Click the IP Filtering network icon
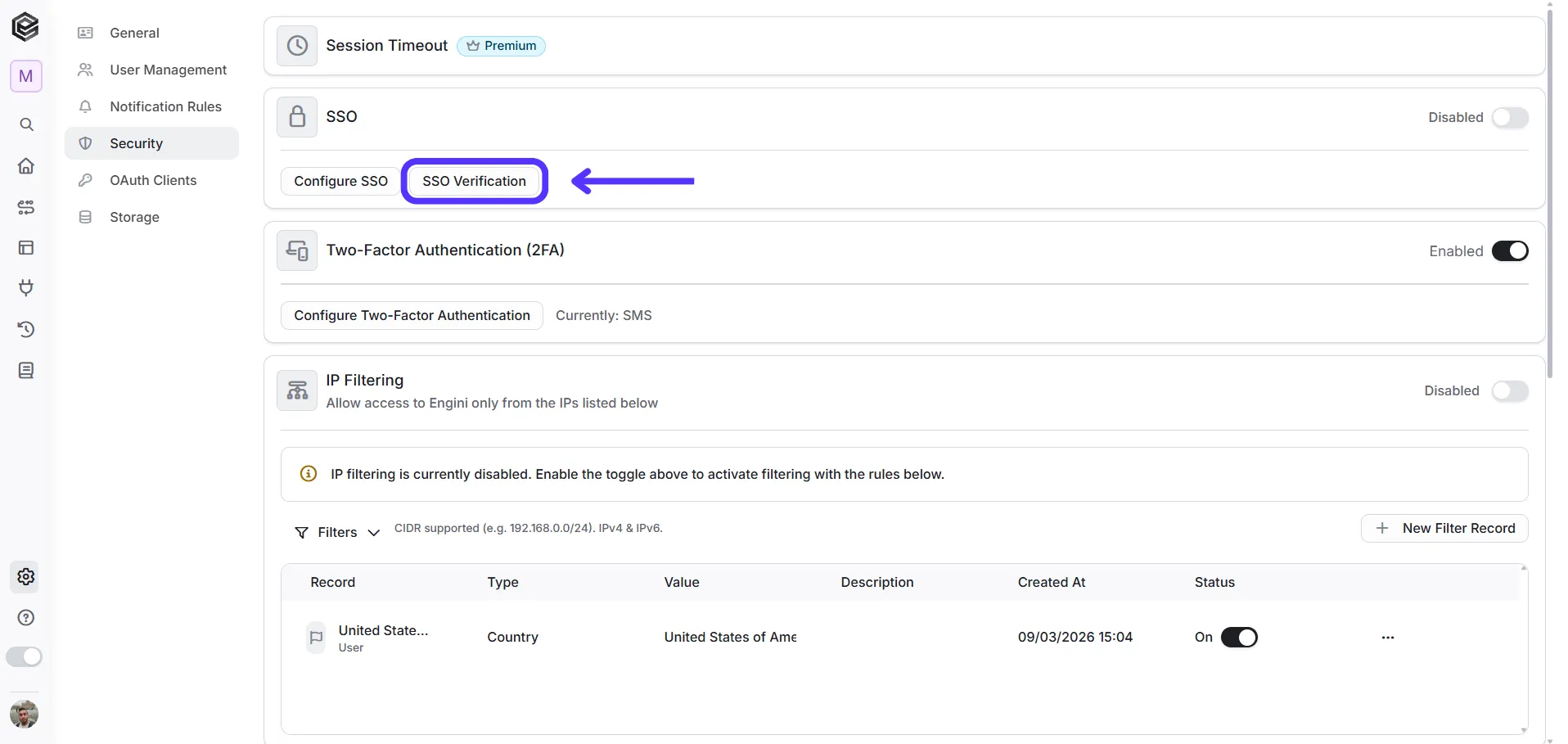The height and width of the screenshot is (744, 1568). [x=297, y=390]
